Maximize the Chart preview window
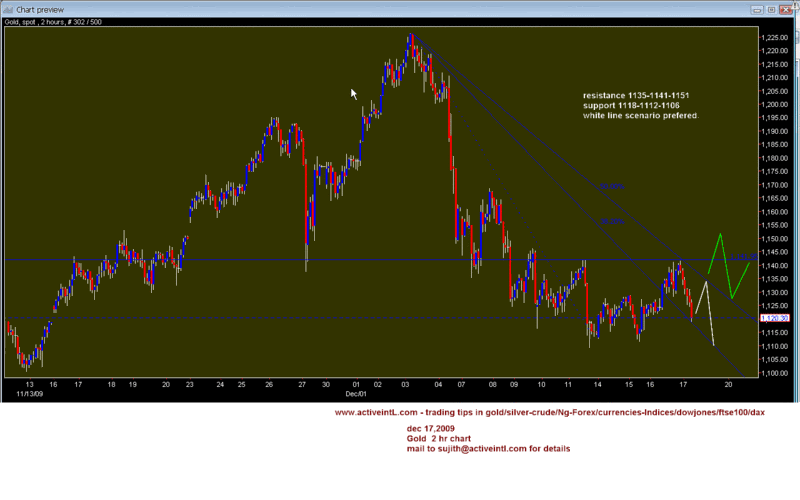The image size is (800, 500). pyautogui.click(x=771, y=10)
